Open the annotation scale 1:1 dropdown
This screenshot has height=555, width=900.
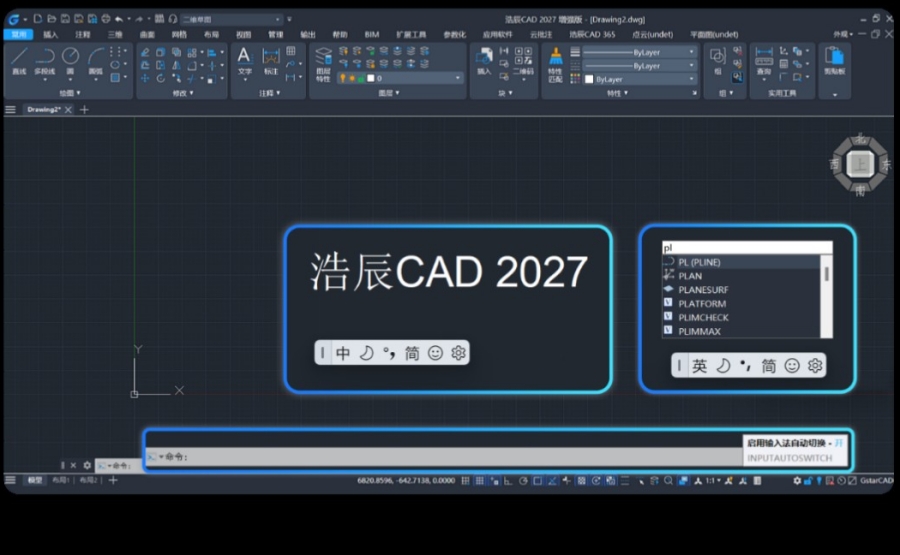coord(713,480)
